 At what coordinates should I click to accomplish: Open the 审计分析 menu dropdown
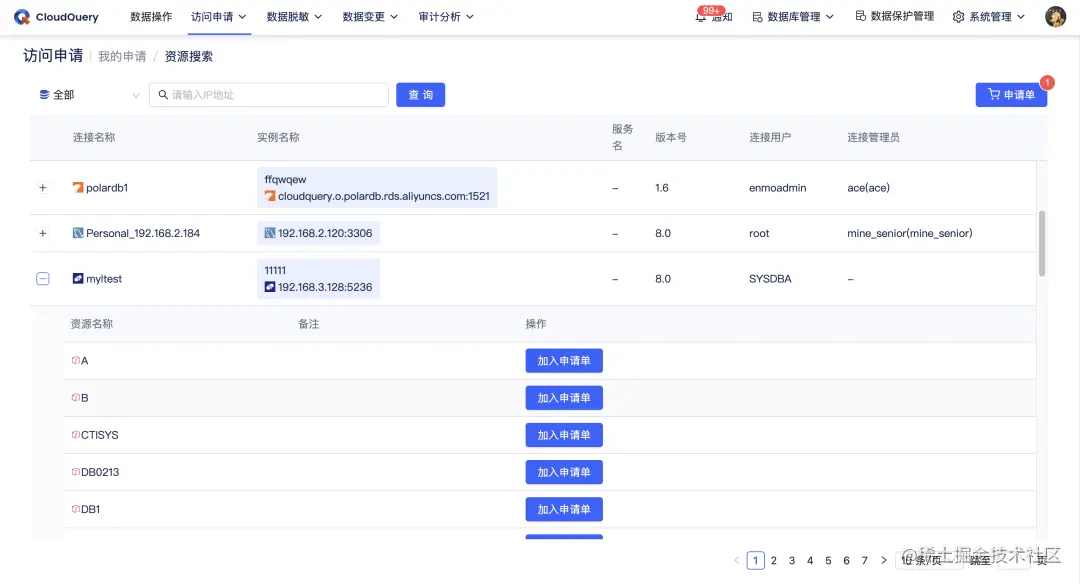click(446, 17)
